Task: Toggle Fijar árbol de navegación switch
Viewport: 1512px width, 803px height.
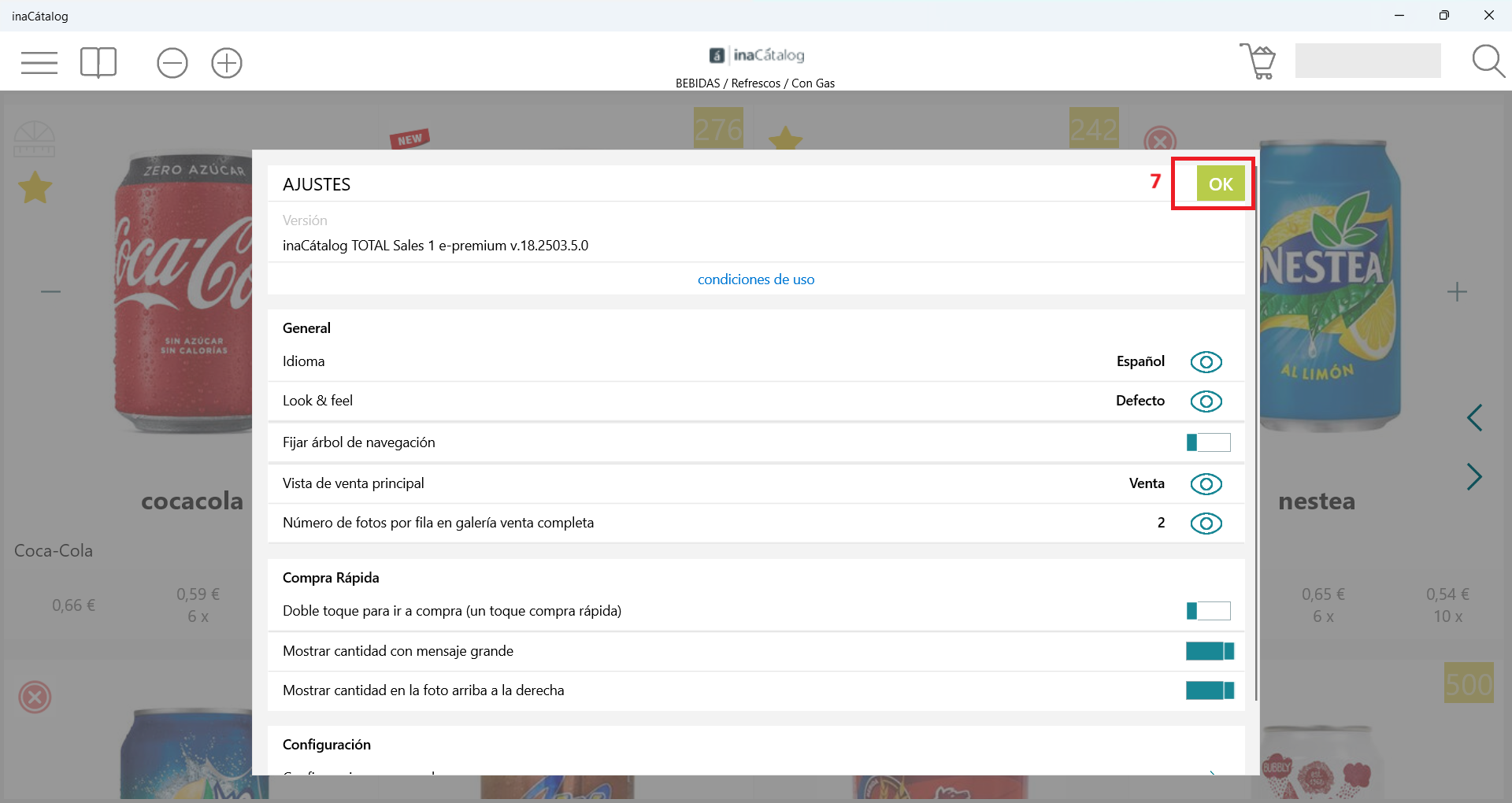Action: (1209, 442)
